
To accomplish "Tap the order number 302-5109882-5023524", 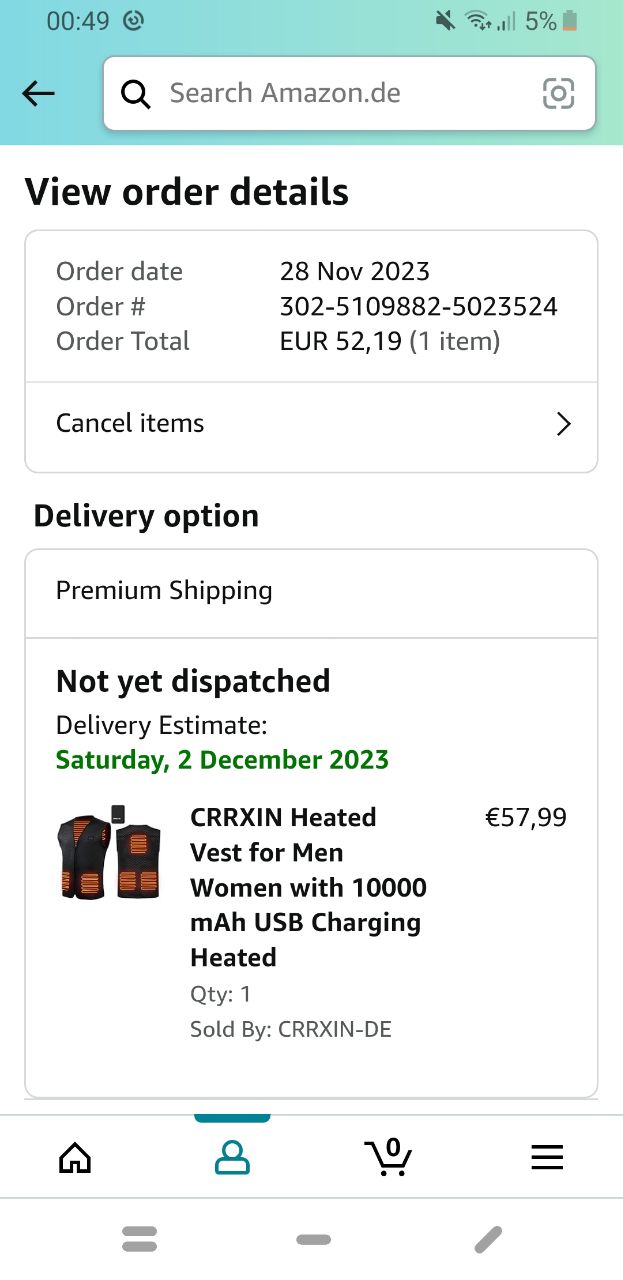I will (x=418, y=307).
